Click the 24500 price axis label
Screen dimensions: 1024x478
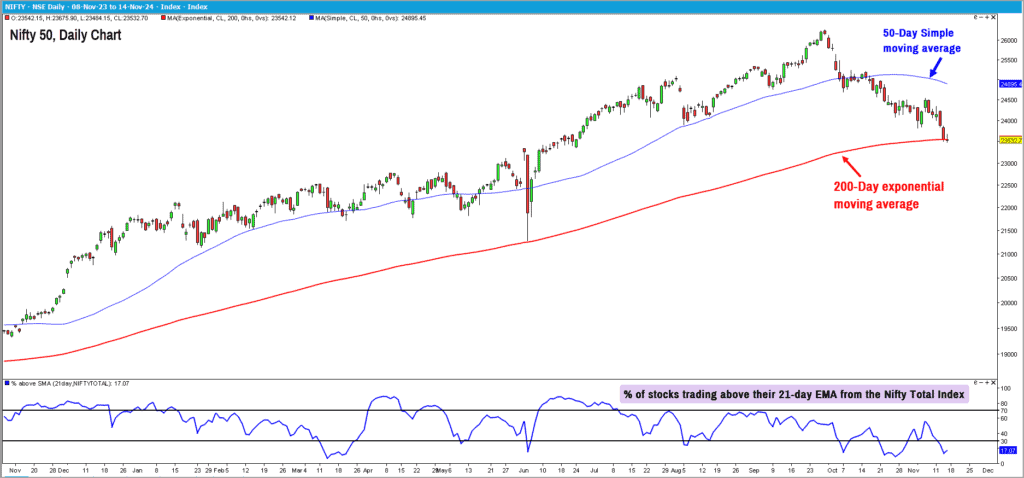click(1009, 100)
